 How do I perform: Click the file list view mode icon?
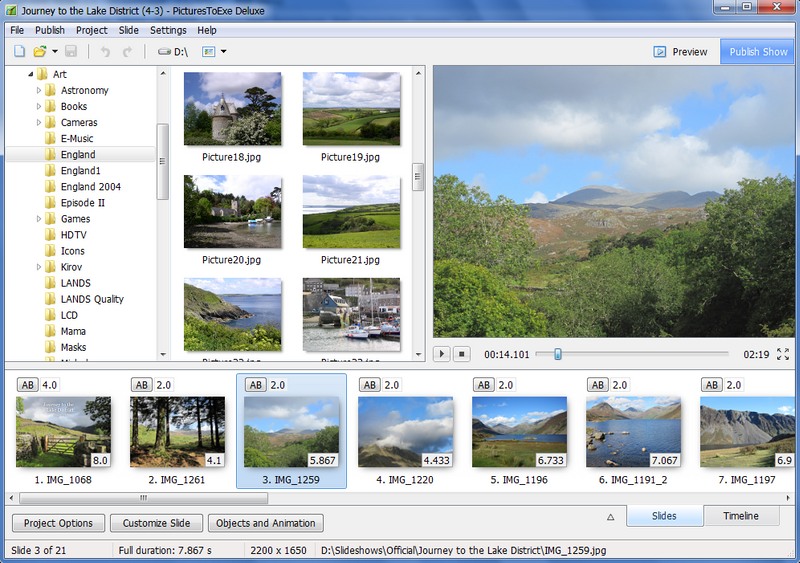pyautogui.click(x=209, y=52)
